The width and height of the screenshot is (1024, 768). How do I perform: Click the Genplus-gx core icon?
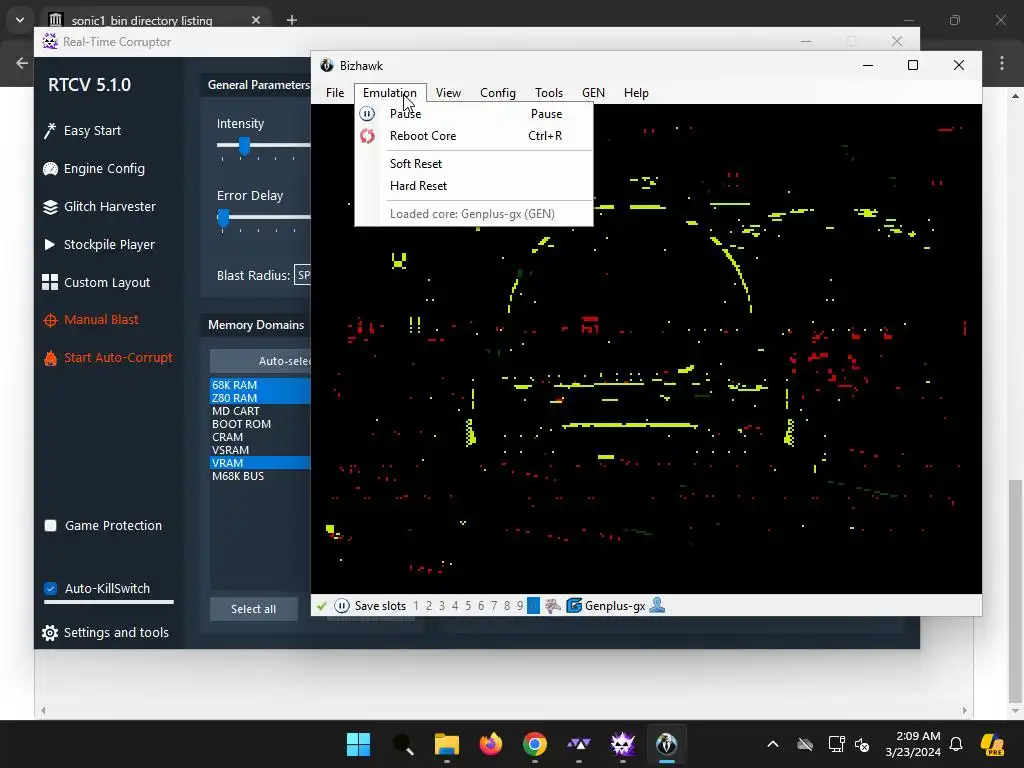tap(574, 606)
